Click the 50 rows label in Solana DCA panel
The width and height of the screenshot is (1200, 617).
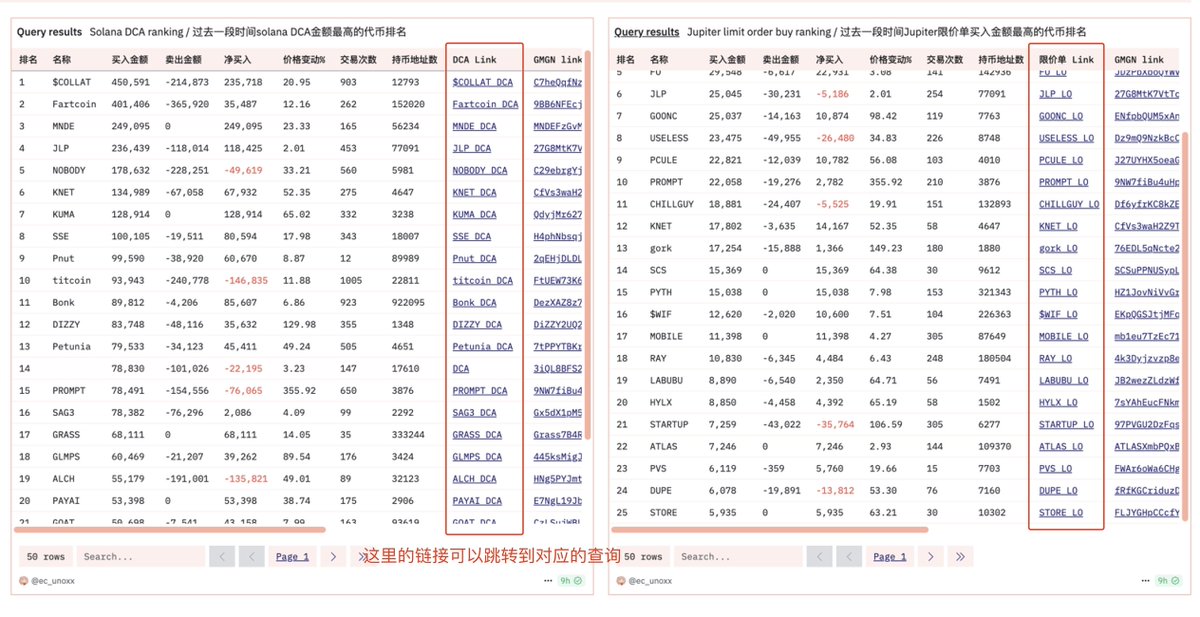pos(45,556)
